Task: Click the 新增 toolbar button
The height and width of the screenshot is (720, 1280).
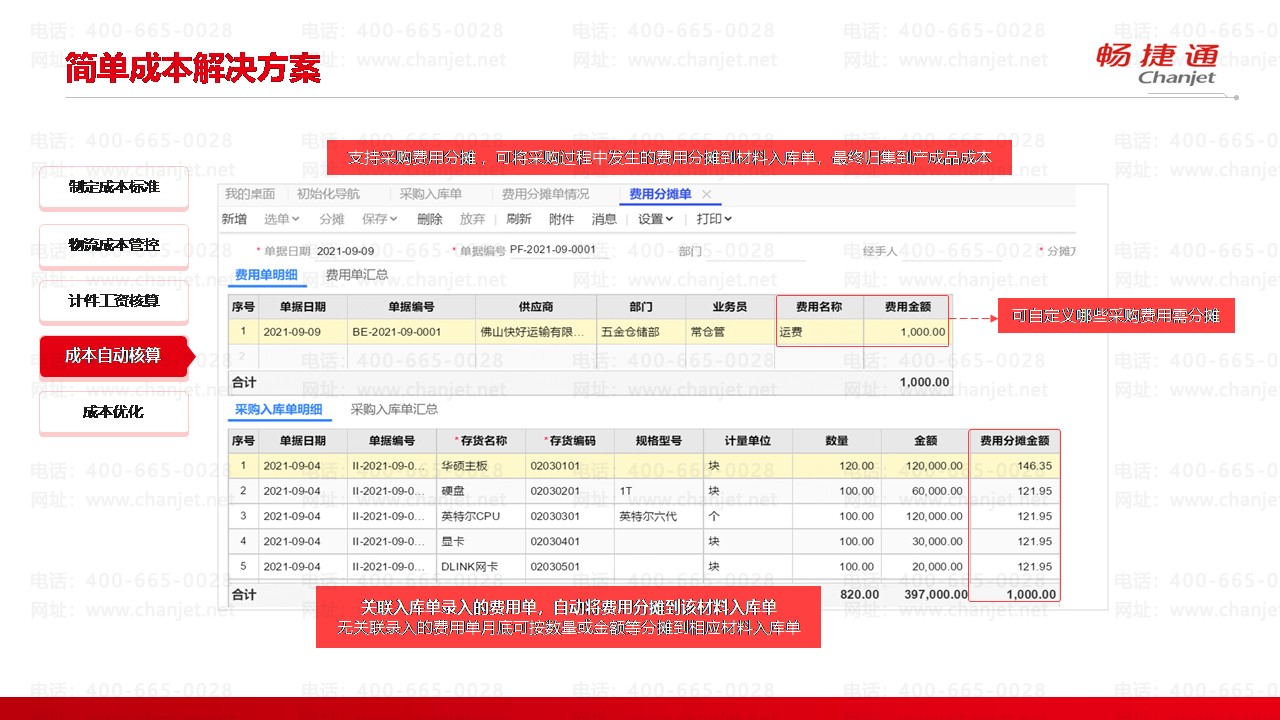Action: tap(234, 219)
